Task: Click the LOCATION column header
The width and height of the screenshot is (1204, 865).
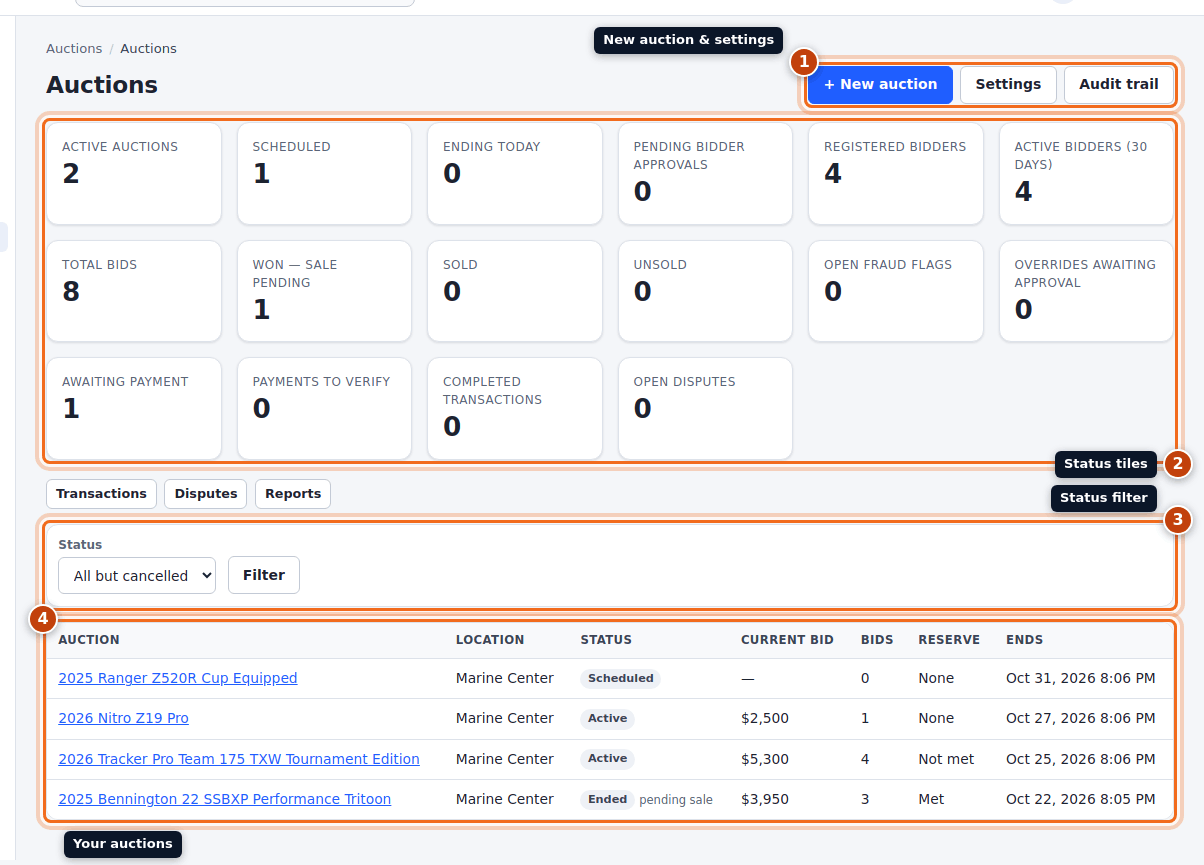Action: click(490, 640)
